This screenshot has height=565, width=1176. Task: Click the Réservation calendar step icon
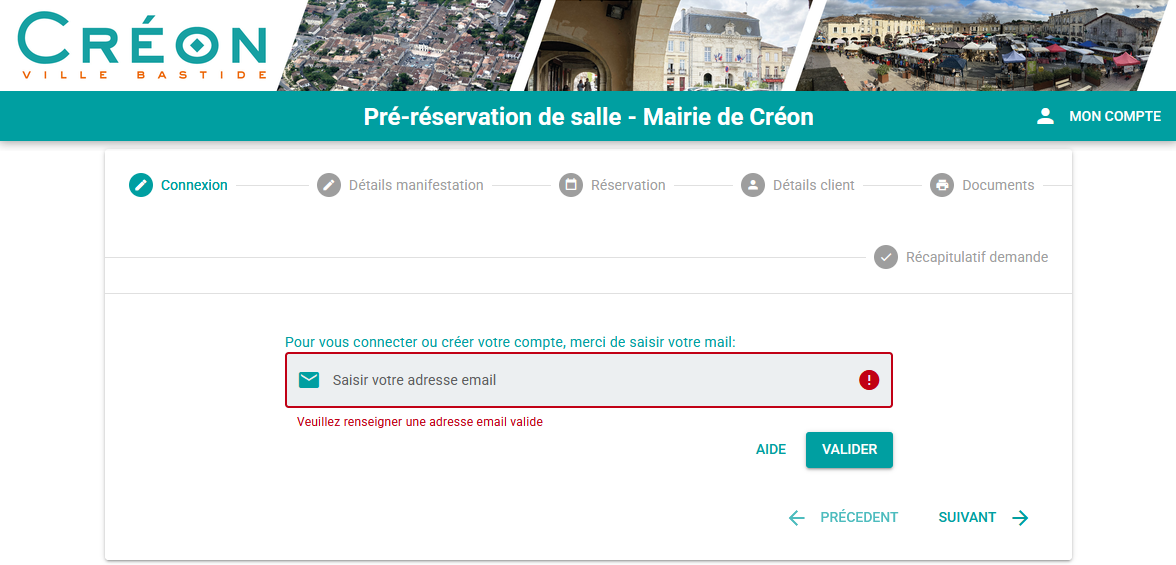point(571,185)
